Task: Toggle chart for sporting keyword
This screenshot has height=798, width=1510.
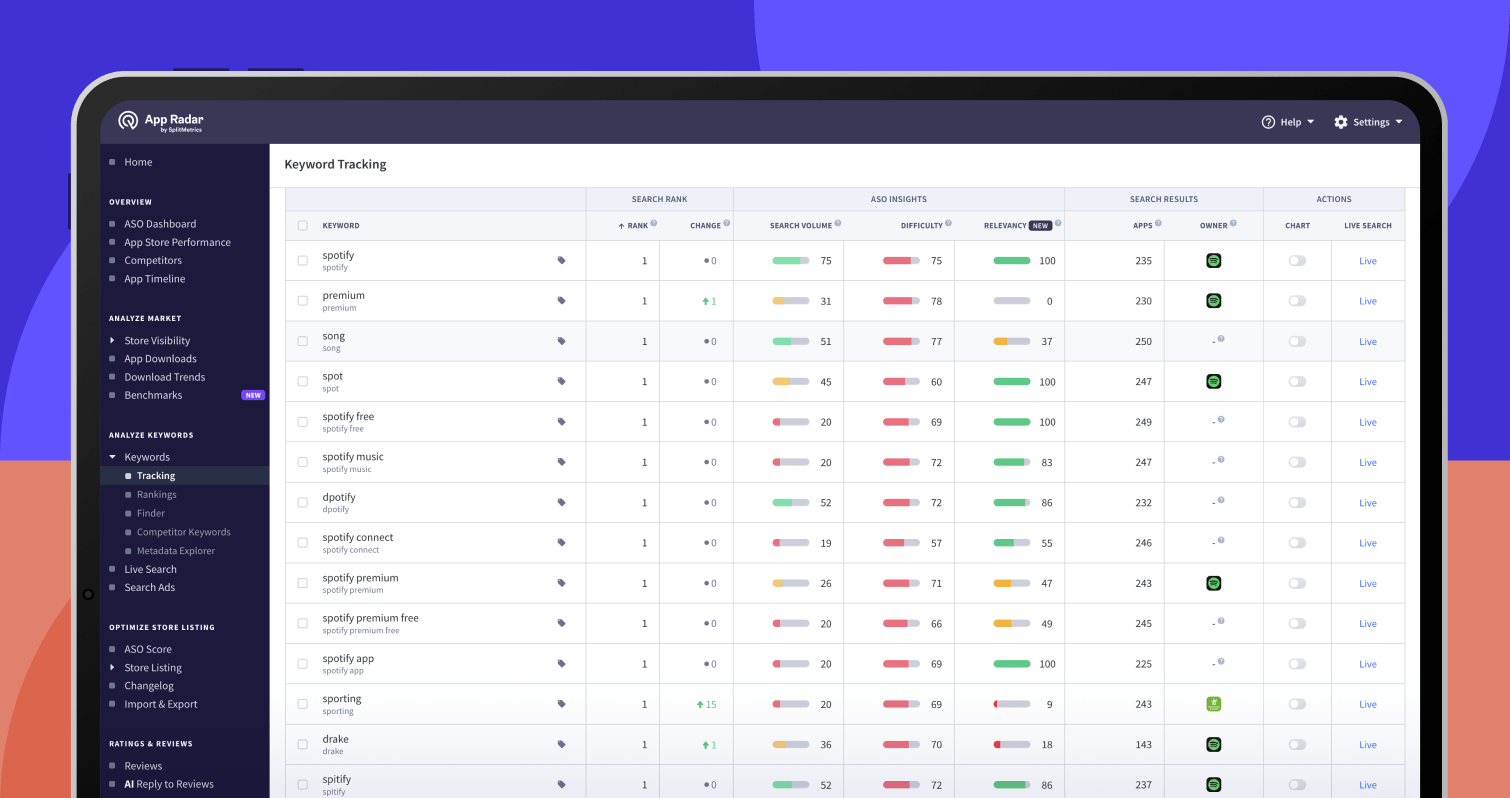Action: tap(1297, 704)
